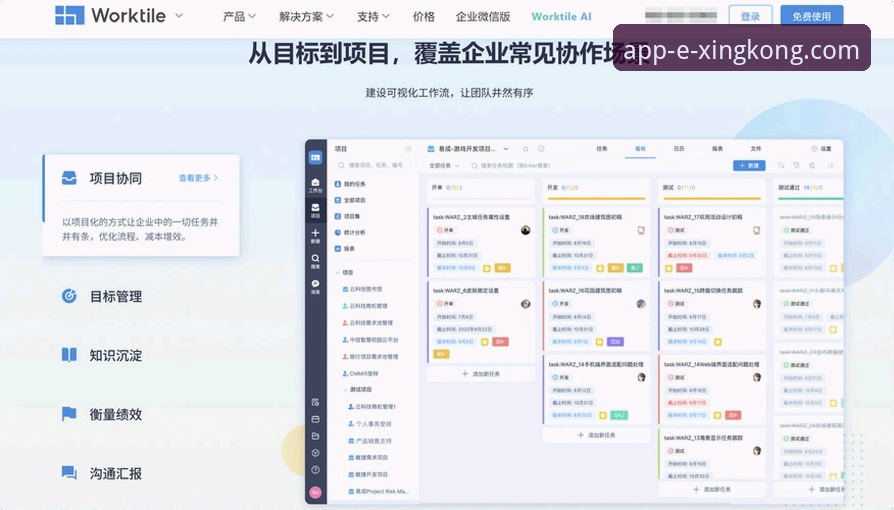This screenshot has width=894, height=510.
Task: Open project 设置 at top right
Action: pos(821,149)
